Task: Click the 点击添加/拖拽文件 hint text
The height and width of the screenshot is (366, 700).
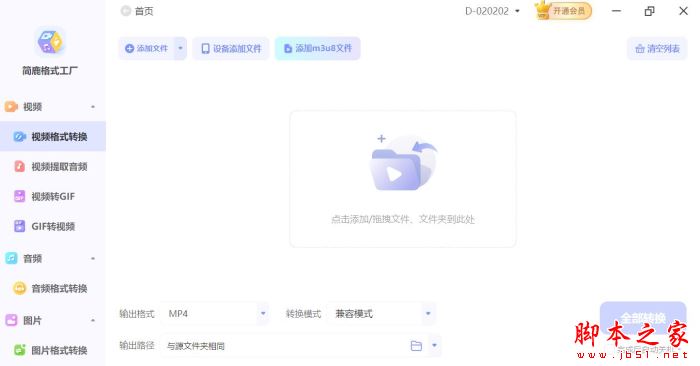Action: click(x=403, y=219)
